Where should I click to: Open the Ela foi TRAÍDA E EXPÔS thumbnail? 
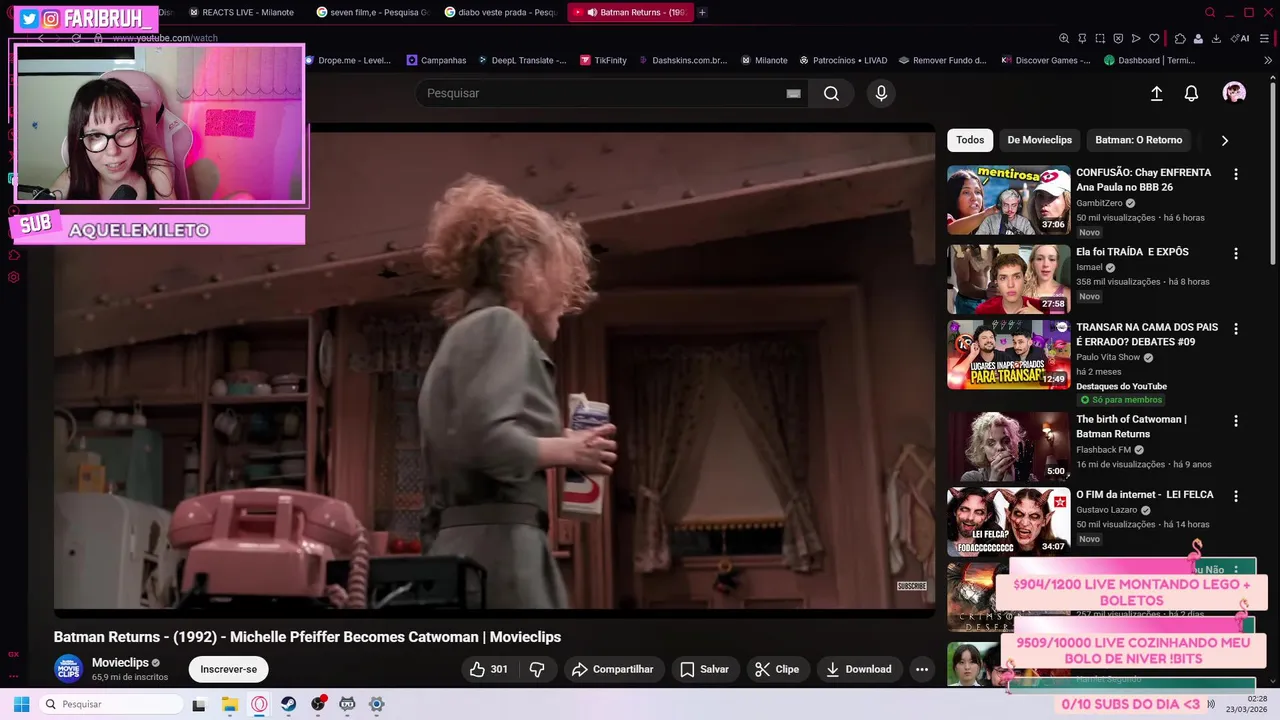(x=1008, y=280)
